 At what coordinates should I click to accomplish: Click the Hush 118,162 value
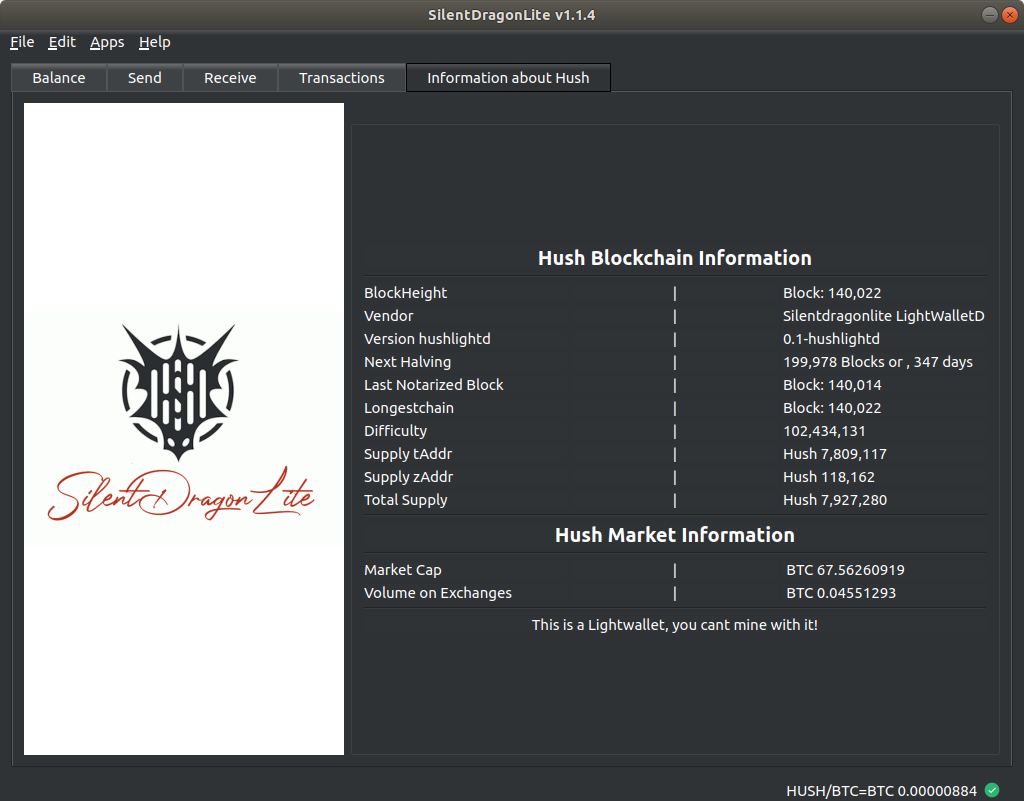[829, 477]
